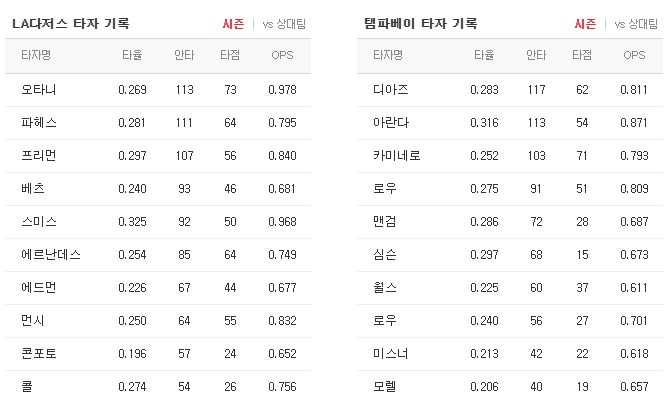The image size is (666, 406).
Task: Select 시즌 tab in LA다저스 table
Action: pos(233,24)
